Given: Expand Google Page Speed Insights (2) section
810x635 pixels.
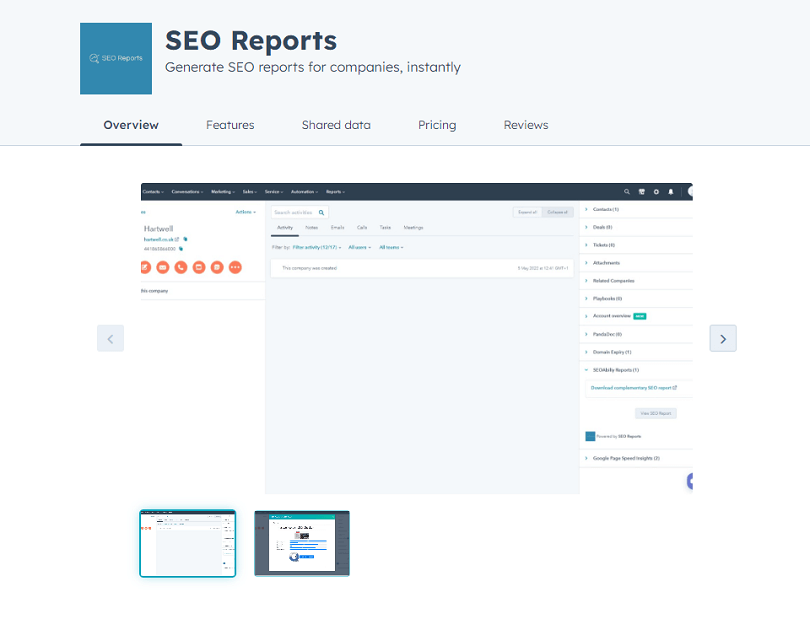Looking at the screenshot, I should (638, 458).
